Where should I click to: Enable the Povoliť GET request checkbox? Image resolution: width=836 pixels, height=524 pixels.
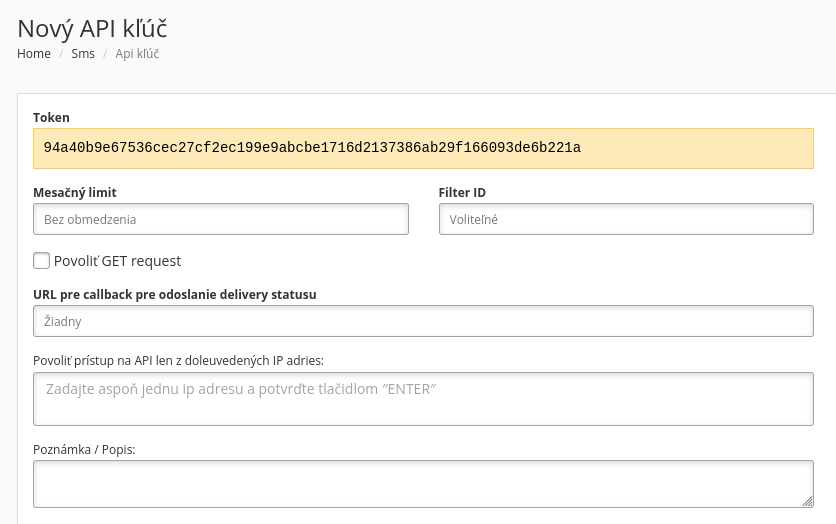[41, 261]
